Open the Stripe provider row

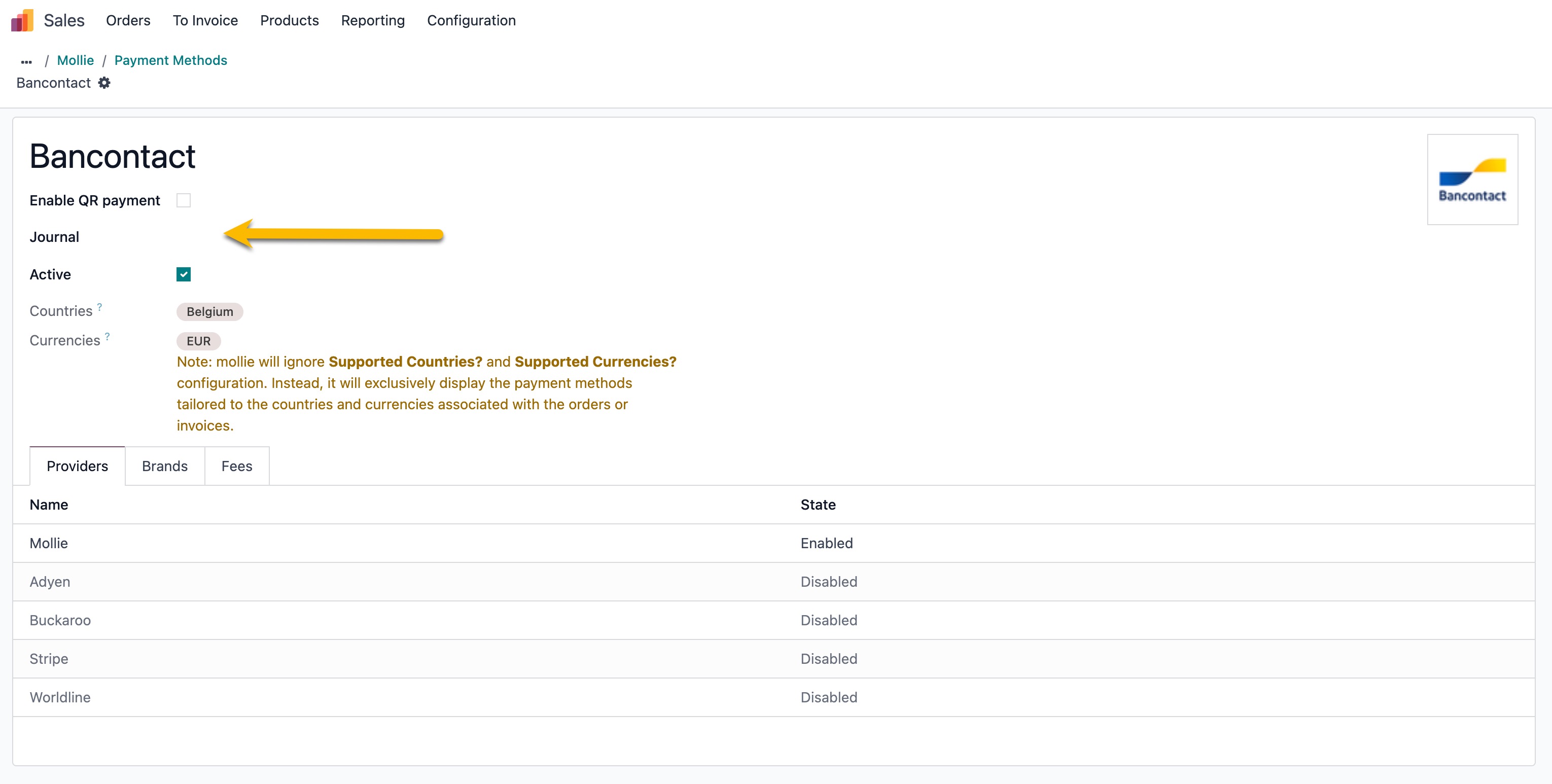49,659
